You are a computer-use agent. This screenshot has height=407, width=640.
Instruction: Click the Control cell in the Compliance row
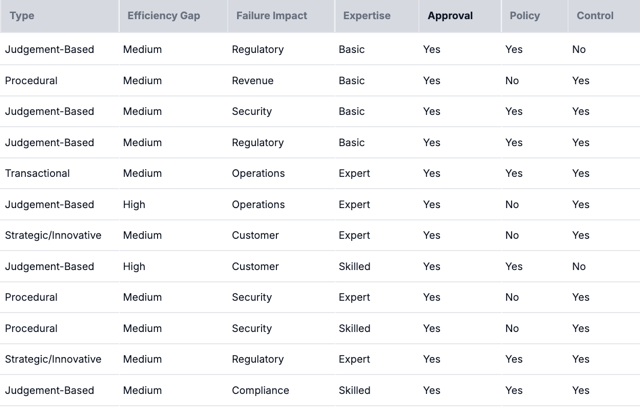580,390
